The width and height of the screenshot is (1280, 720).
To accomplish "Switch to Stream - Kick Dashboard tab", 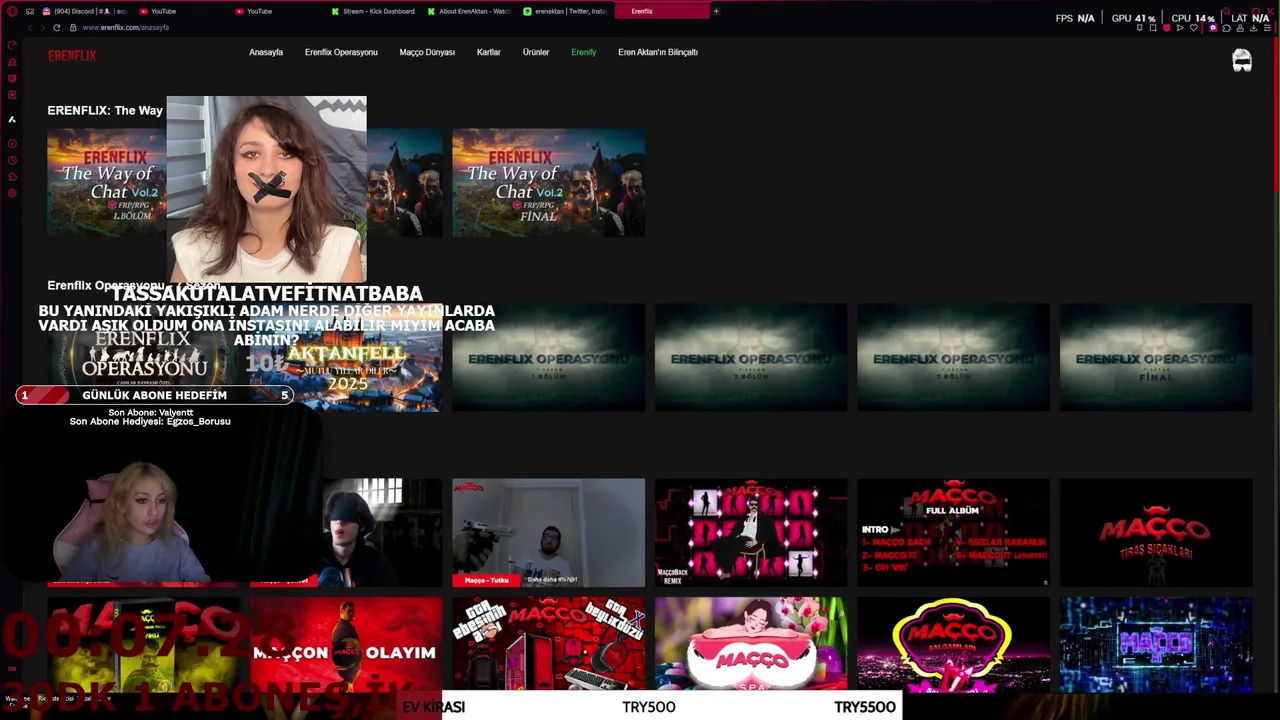I will (x=373, y=11).
